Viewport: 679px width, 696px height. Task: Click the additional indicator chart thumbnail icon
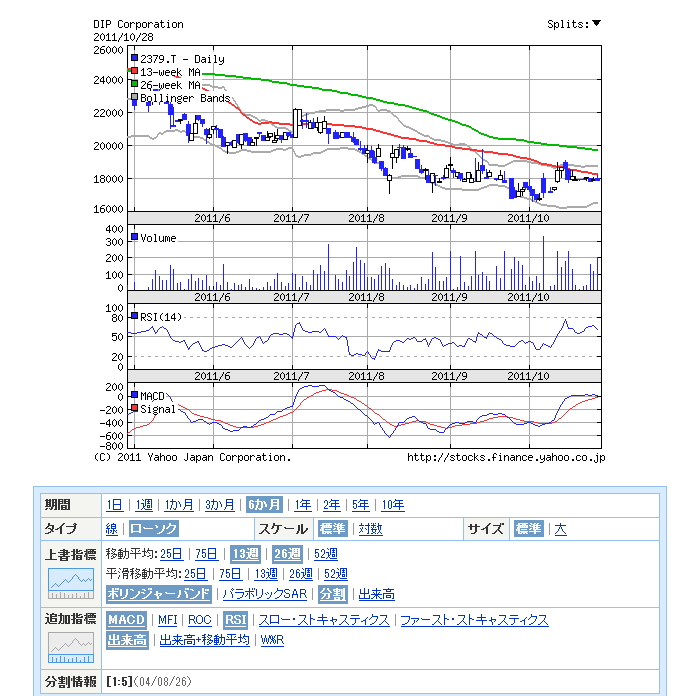70,647
